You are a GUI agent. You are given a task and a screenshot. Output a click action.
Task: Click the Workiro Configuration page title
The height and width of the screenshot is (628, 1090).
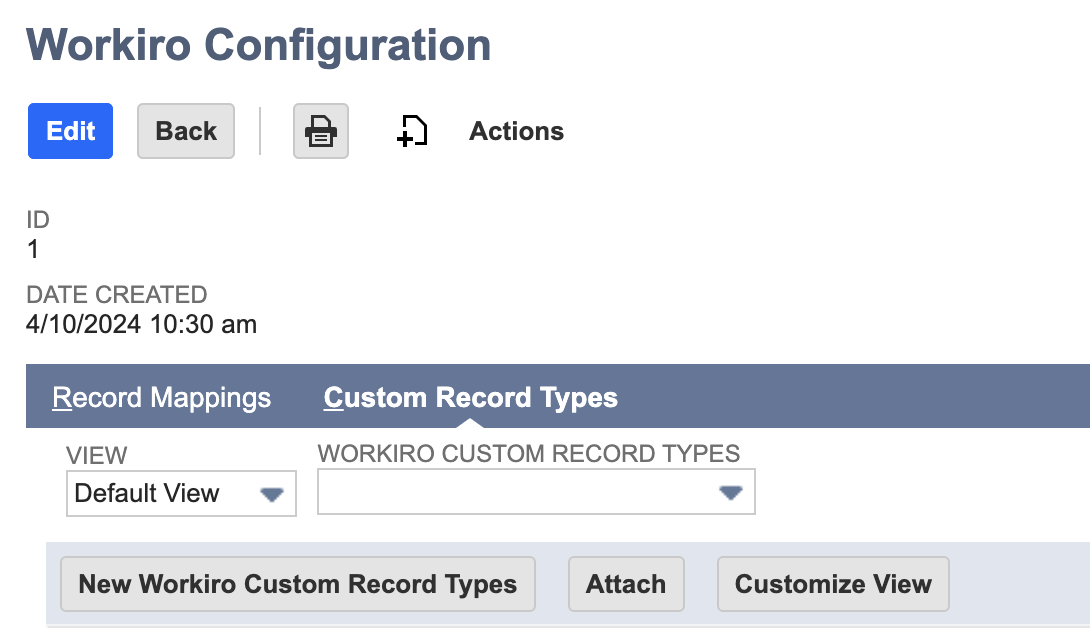(259, 44)
